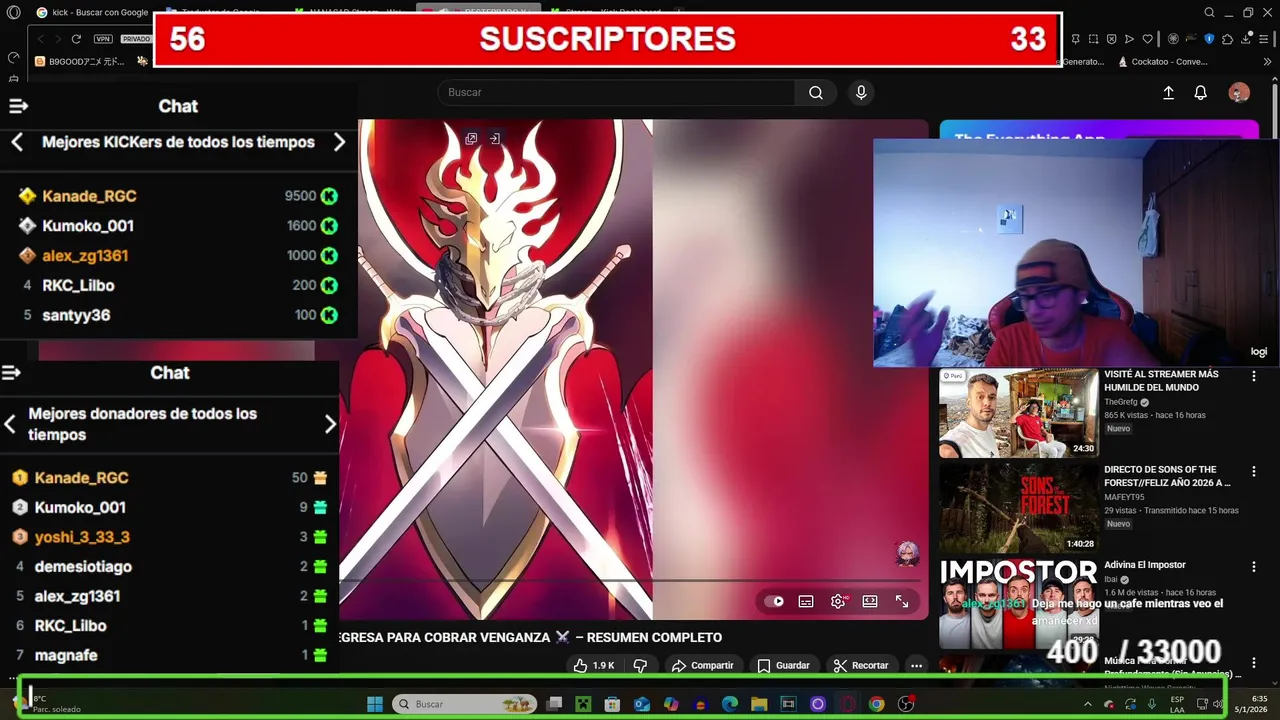Toggle the browser VPN badge

point(103,39)
